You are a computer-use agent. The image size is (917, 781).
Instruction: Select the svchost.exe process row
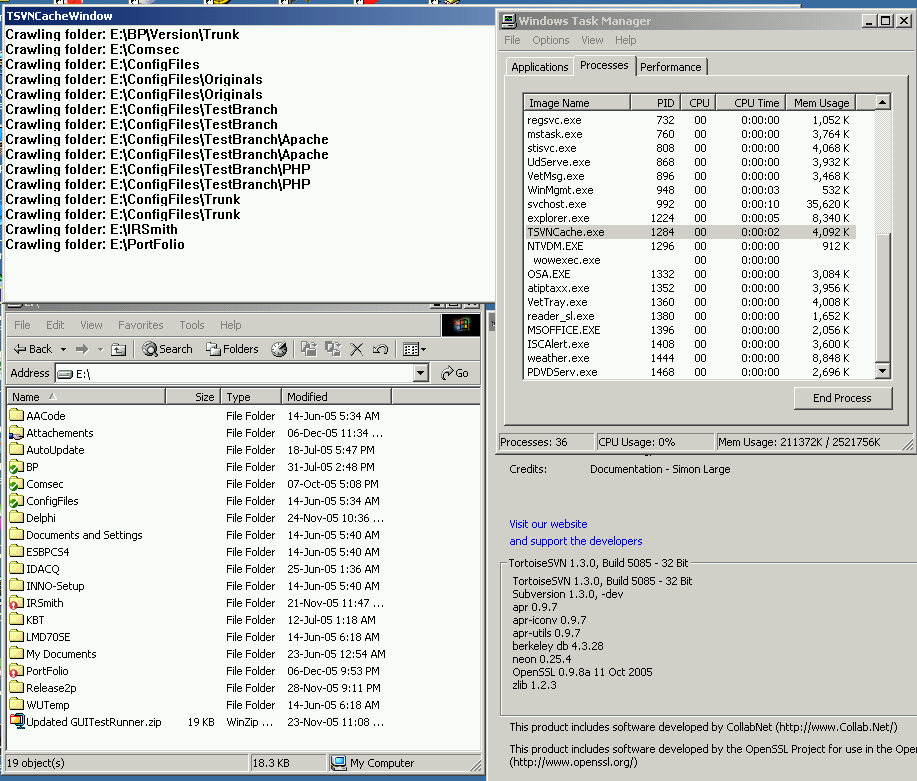690,204
